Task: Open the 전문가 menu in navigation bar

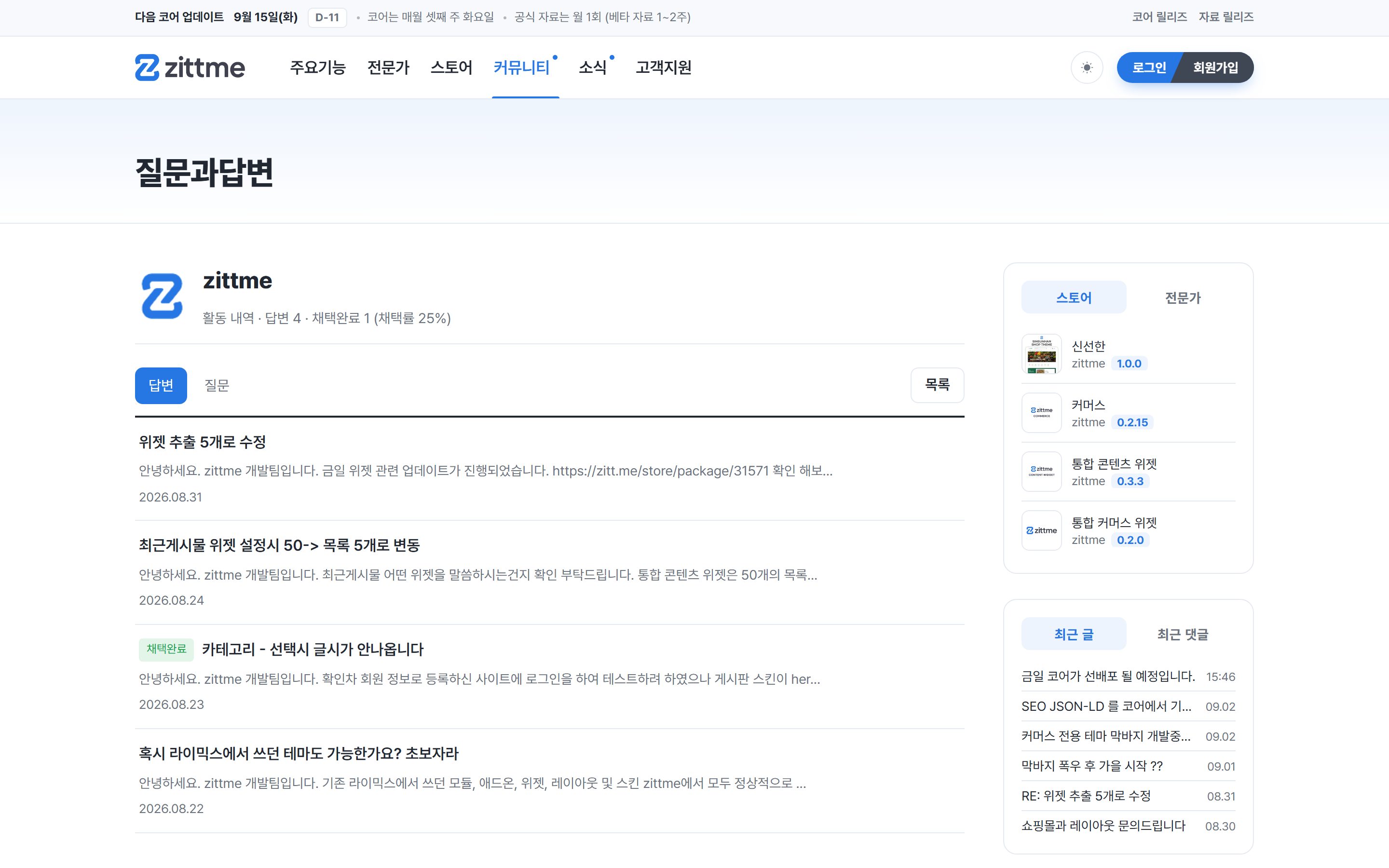Action: coord(388,68)
